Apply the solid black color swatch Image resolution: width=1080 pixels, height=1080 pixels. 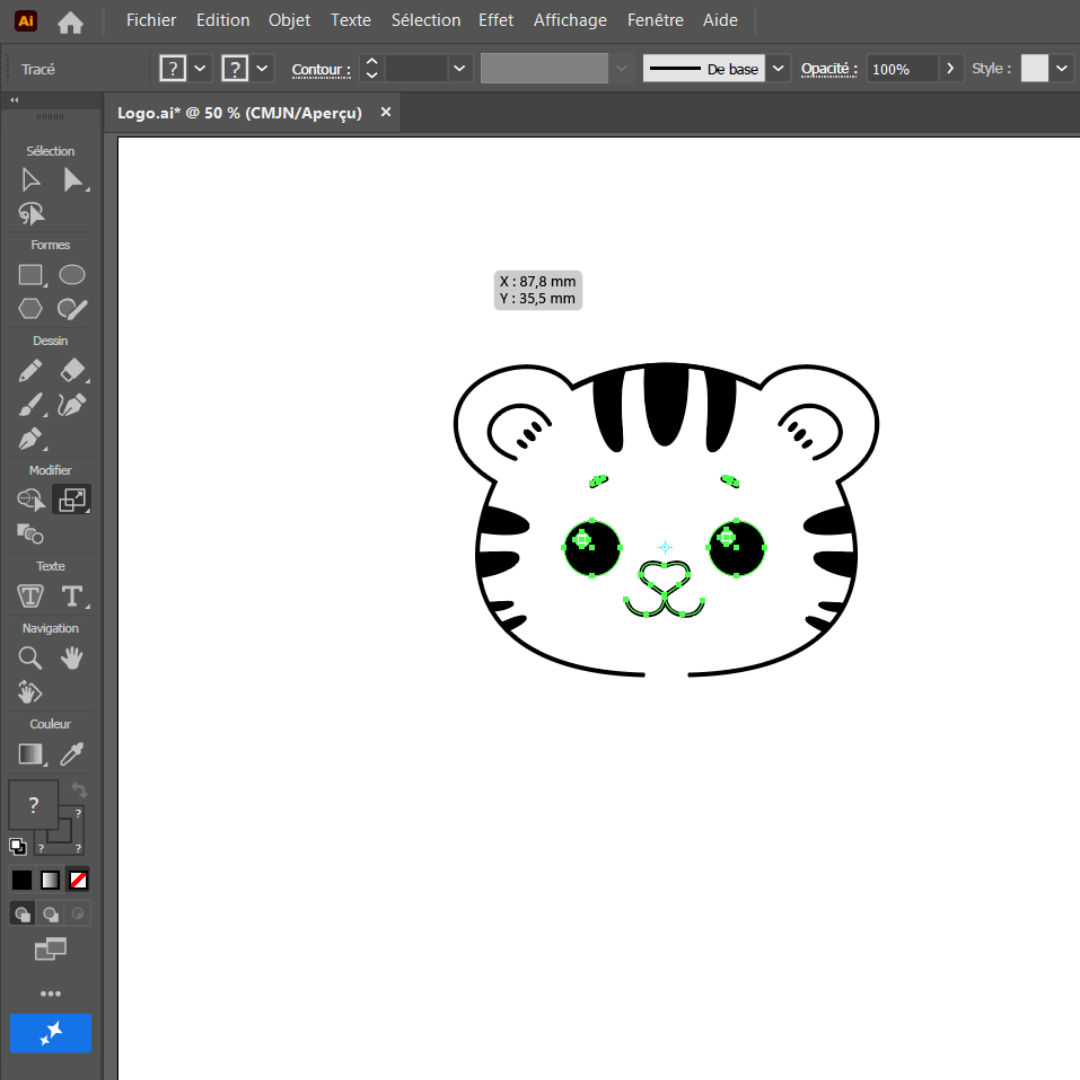pyautogui.click(x=22, y=880)
